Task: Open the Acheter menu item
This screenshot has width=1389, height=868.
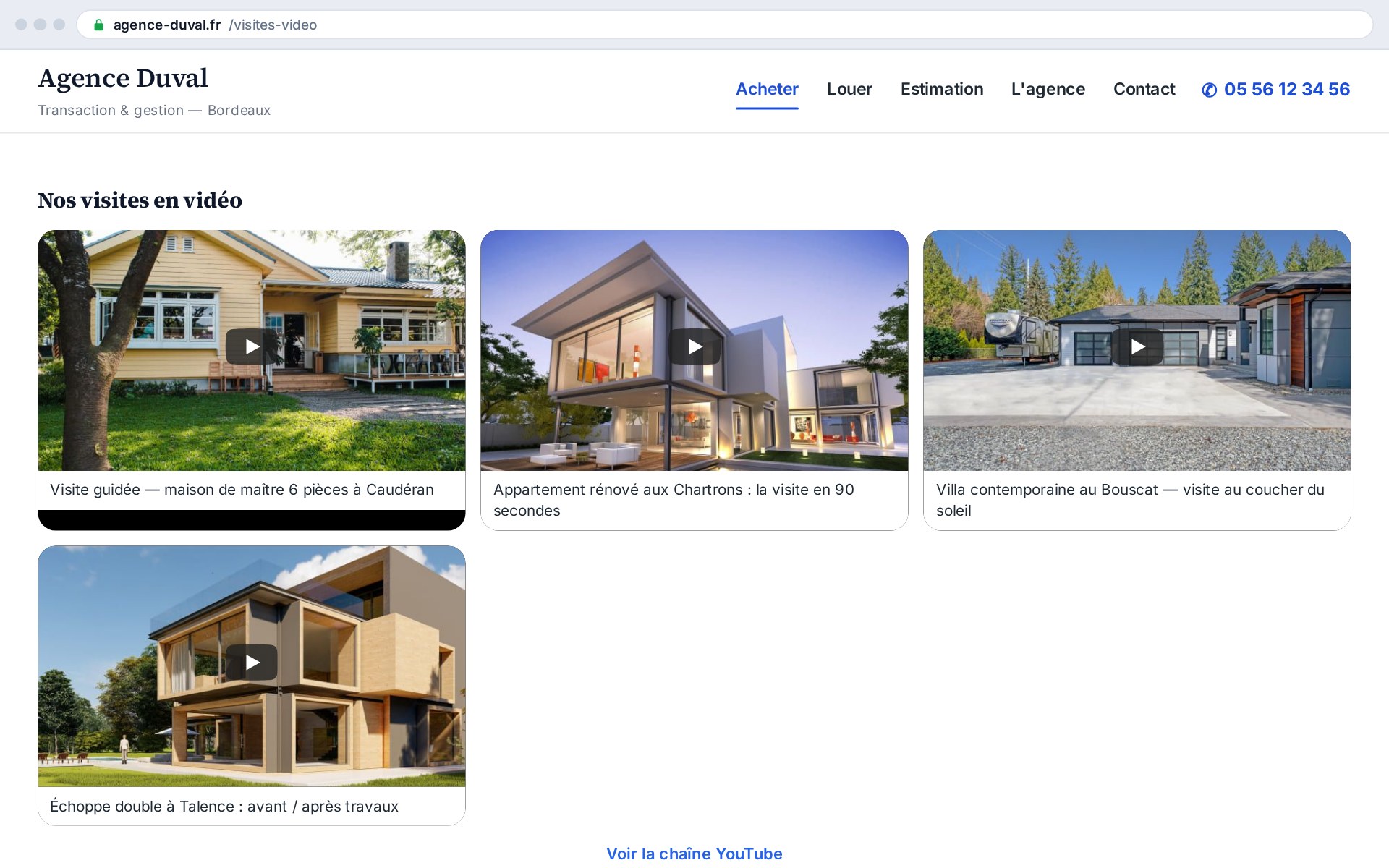Action: (767, 89)
